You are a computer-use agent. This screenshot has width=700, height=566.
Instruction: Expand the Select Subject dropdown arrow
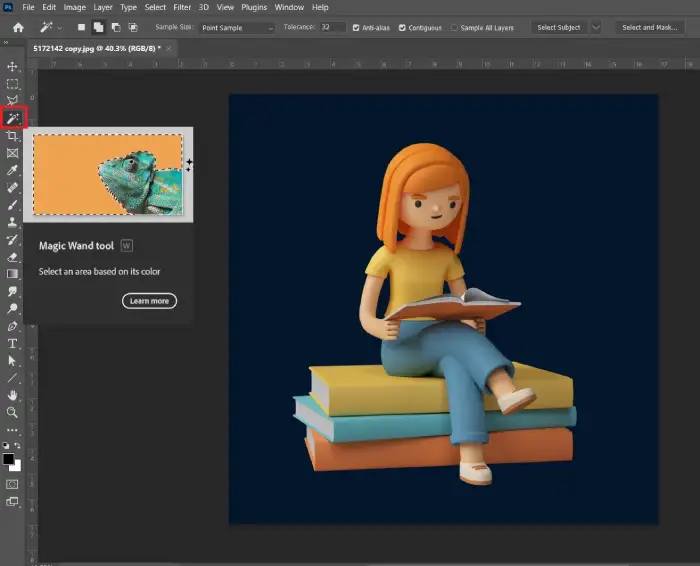click(596, 27)
